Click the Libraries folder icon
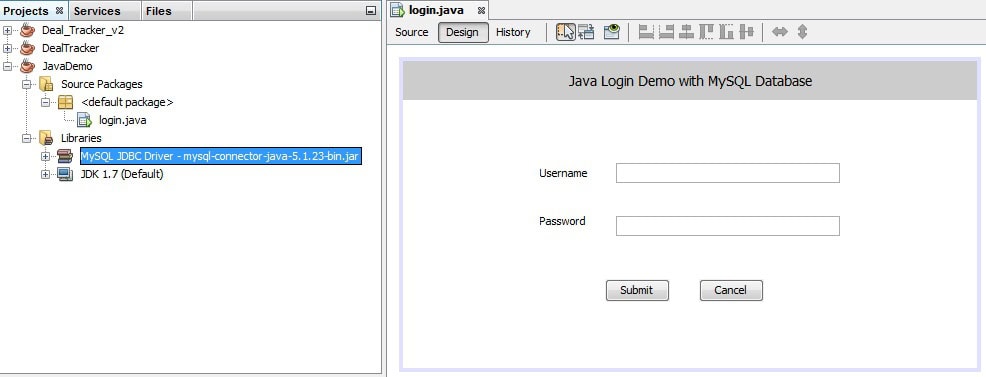The image size is (986, 377). (46, 138)
